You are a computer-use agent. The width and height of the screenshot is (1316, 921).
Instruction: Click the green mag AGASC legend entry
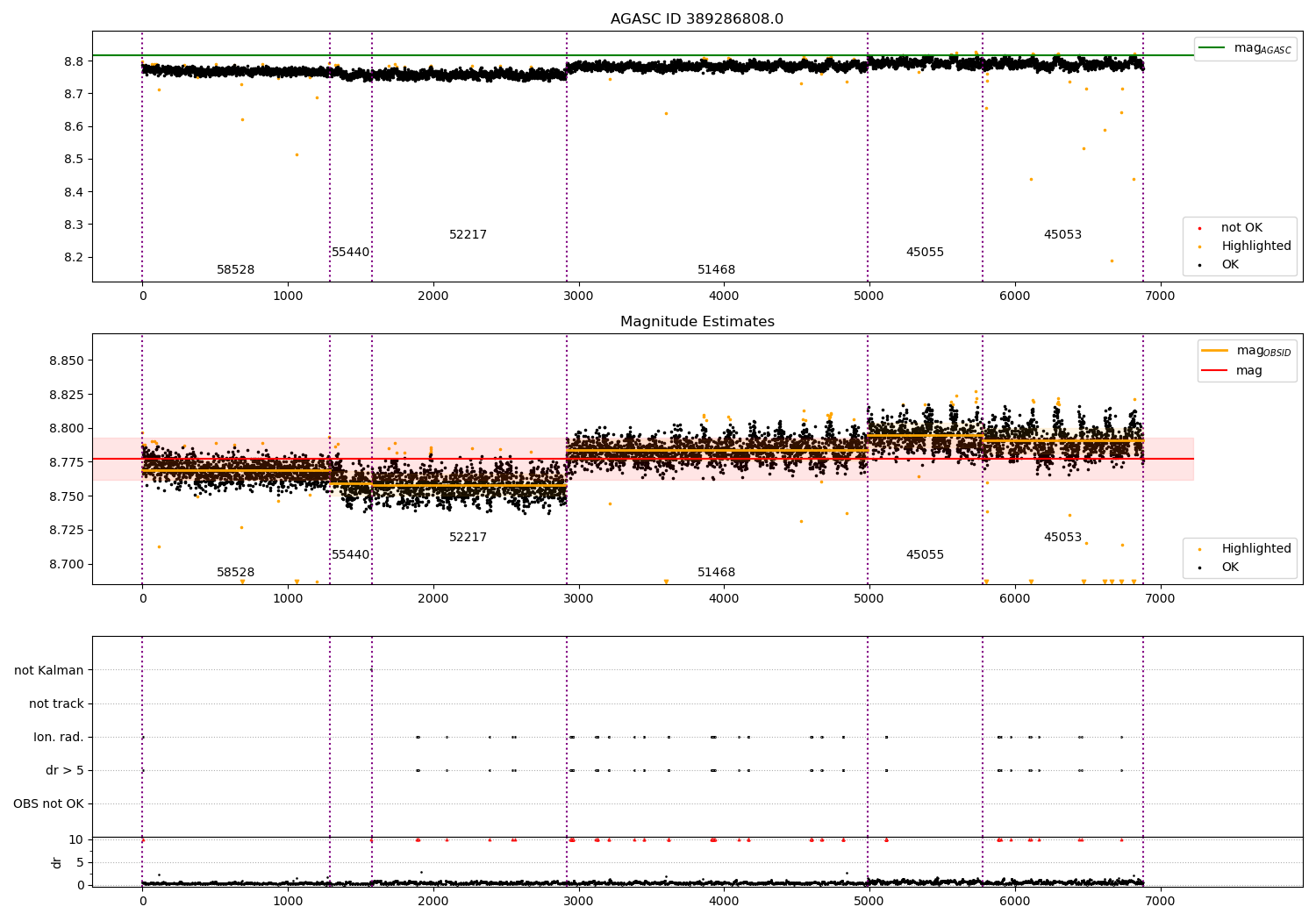1245,48
